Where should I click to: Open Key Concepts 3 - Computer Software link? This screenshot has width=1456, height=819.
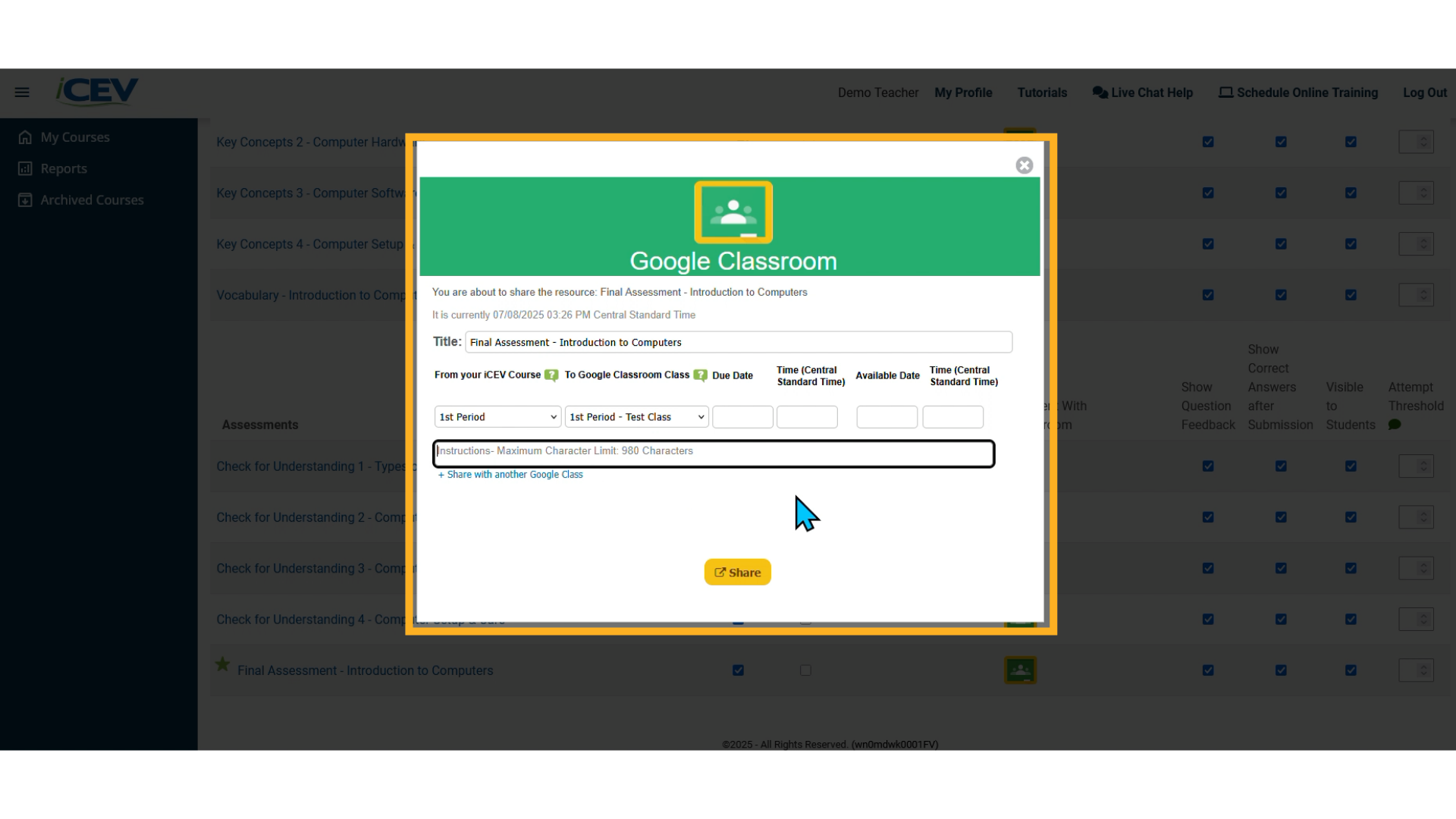click(311, 193)
